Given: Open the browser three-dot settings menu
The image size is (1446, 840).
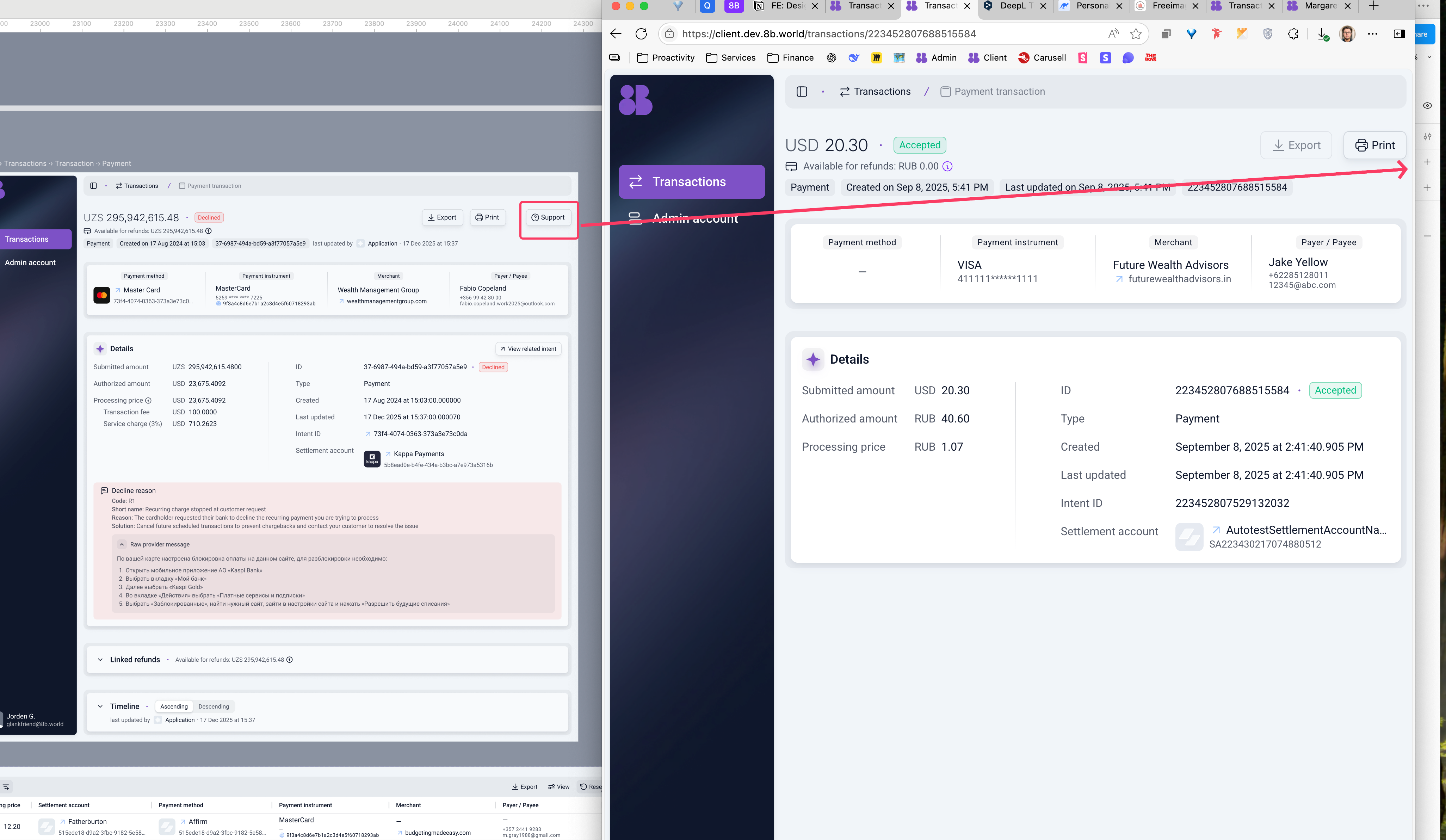Looking at the screenshot, I should (x=1372, y=34).
